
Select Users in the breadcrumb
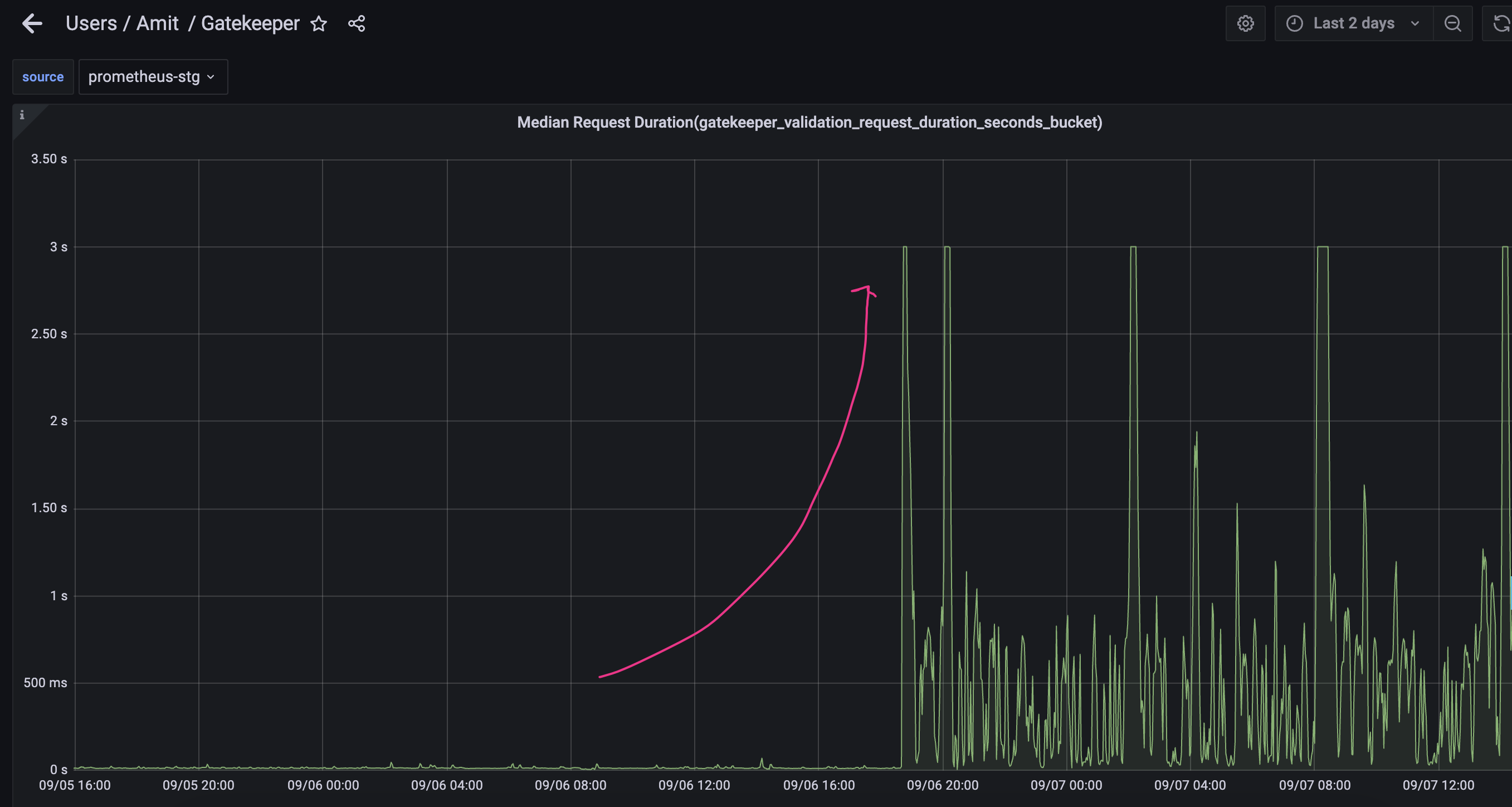[x=91, y=23]
